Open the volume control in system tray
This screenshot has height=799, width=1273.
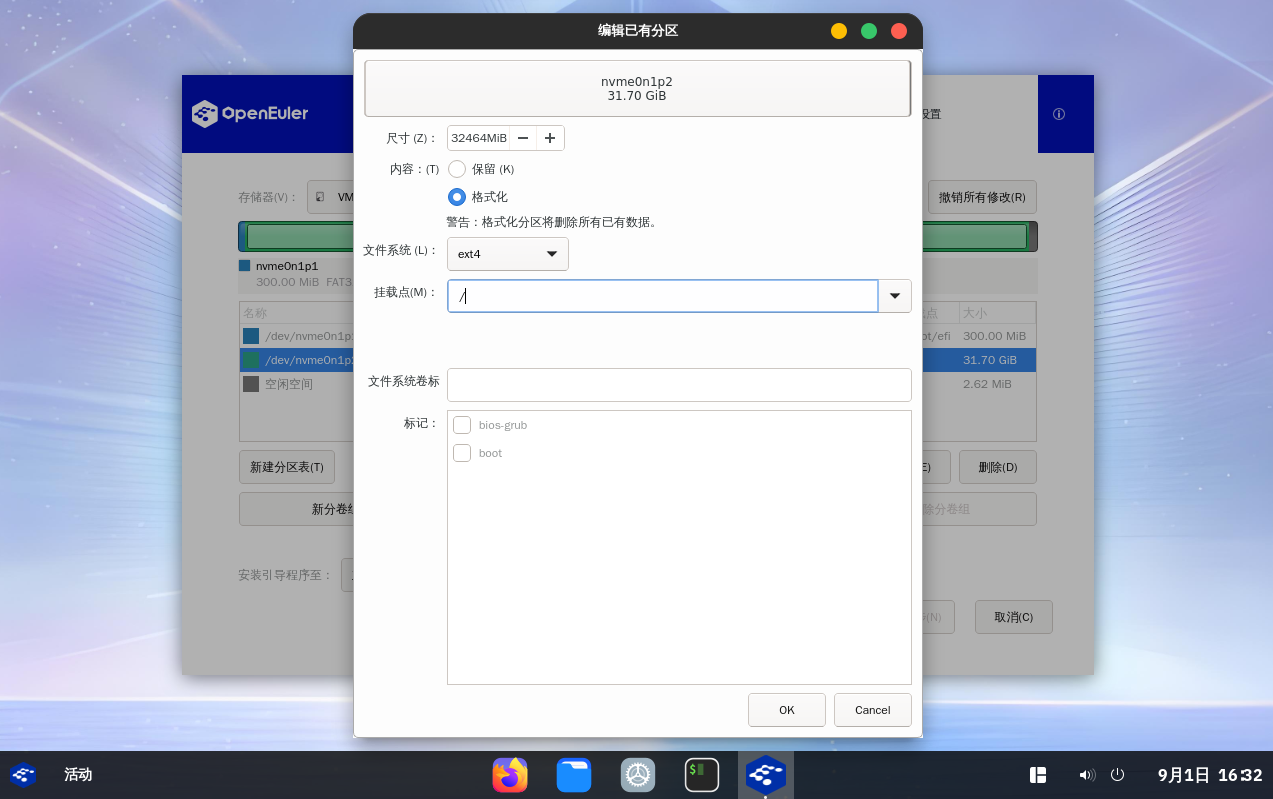[1087, 775]
